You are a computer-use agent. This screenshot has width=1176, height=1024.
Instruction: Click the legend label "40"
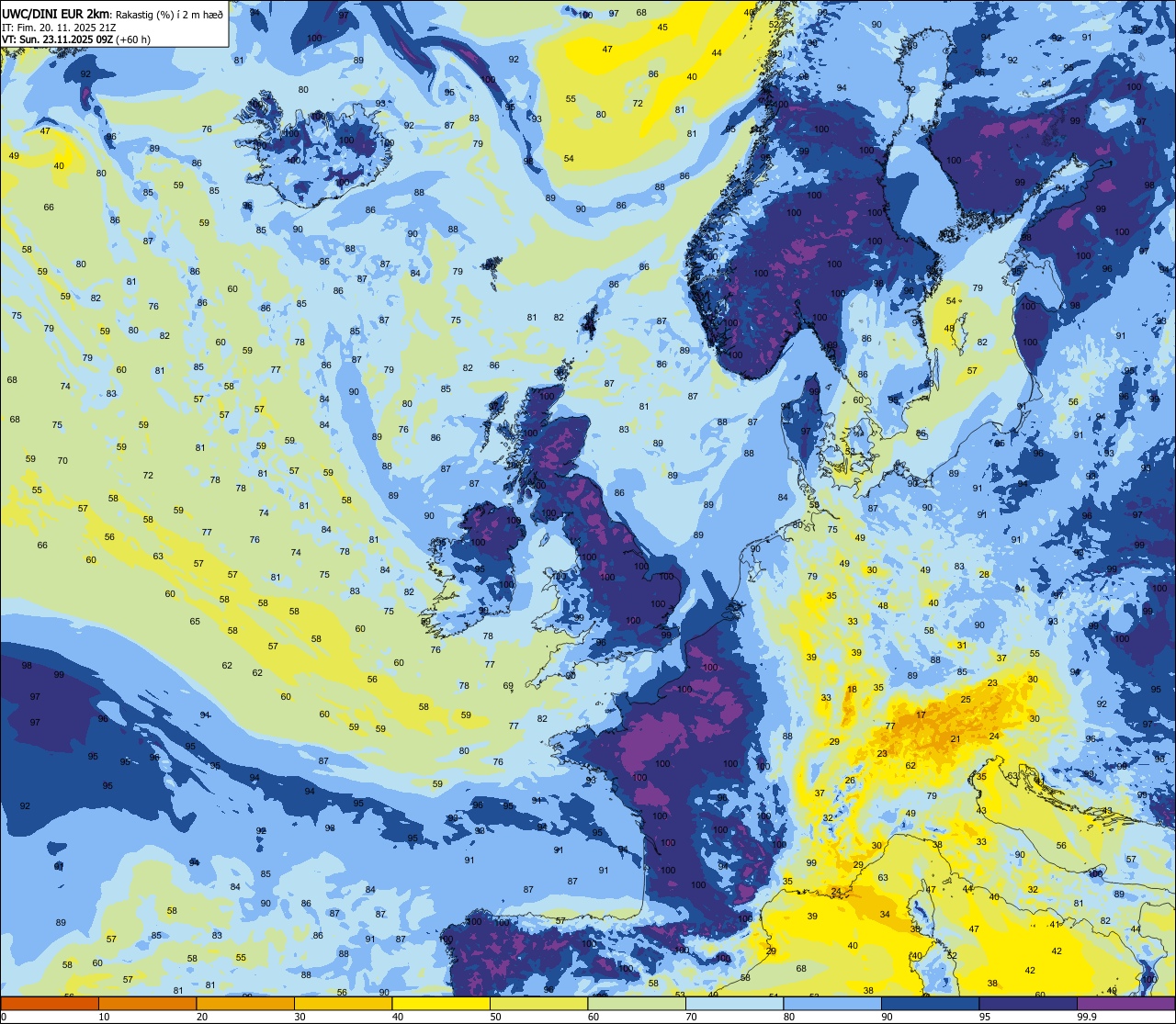pyautogui.click(x=398, y=1017)
